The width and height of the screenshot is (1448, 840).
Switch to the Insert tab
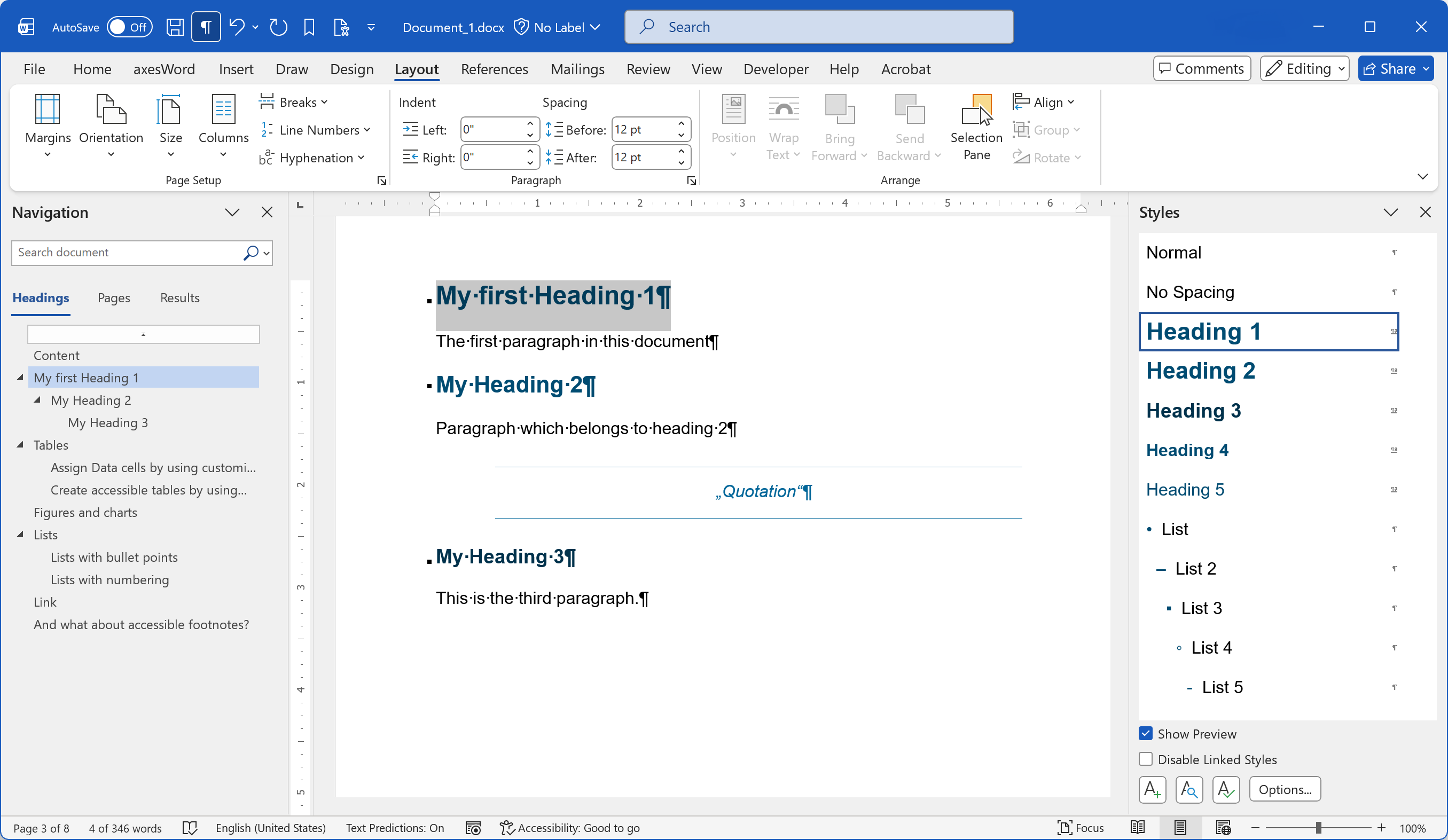click(236, 69)
